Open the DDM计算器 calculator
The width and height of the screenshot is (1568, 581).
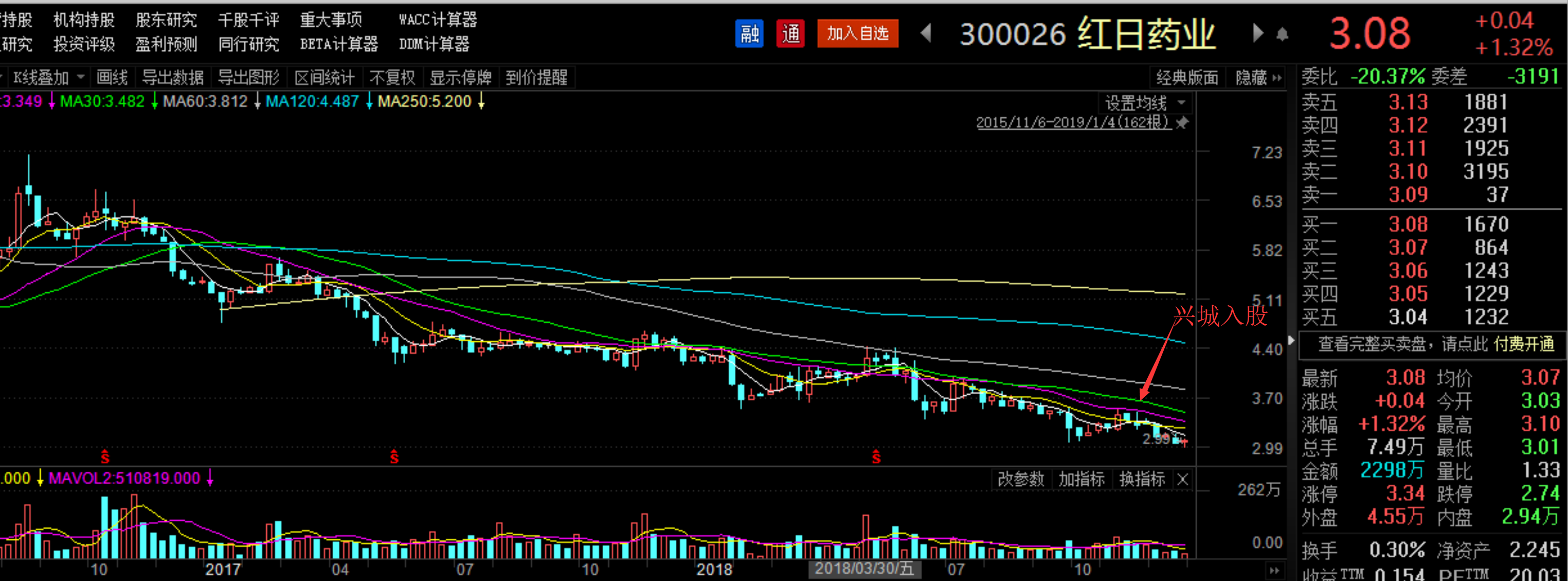pyautogui.click(x=434, y=44)
